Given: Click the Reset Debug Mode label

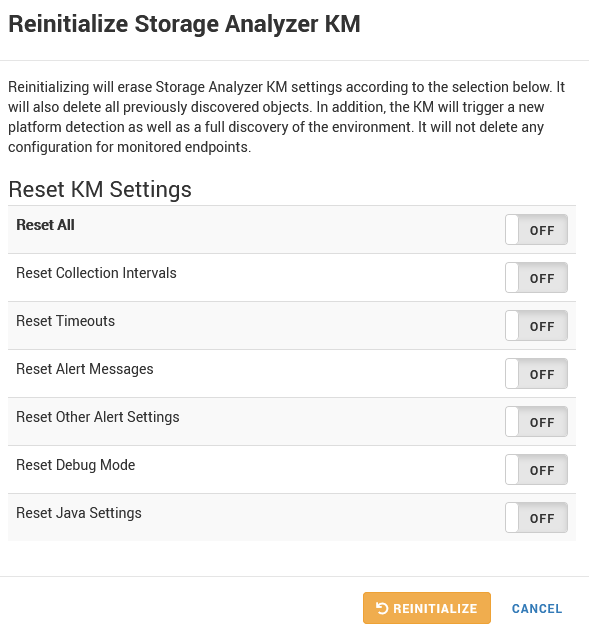Looking at the screenshot, I should 75,465.
